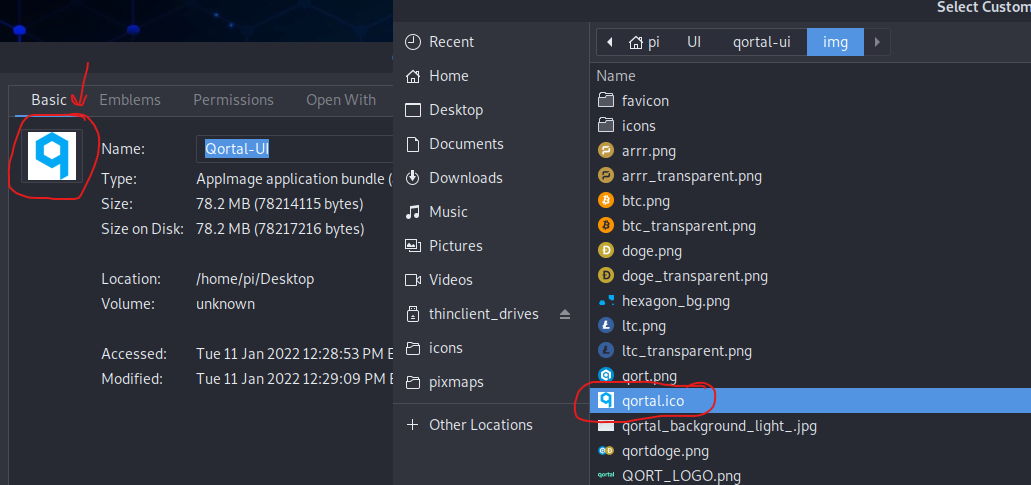The width and height of the screenshot is (1031, 485).
Task: Select hexagon_bg.png file
Action: click(x=810, y=301)
